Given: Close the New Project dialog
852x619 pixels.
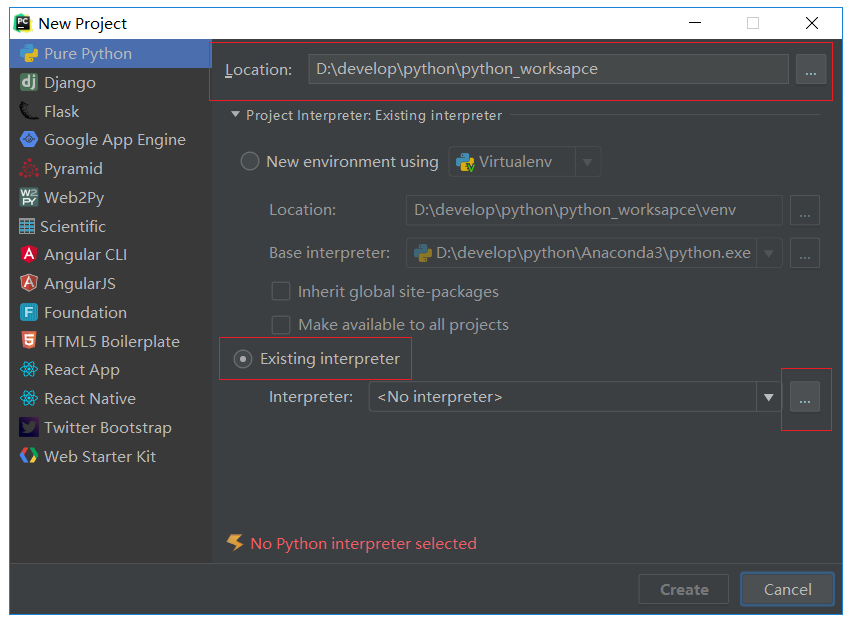Looking at the screenshot, I should point(812,23).
